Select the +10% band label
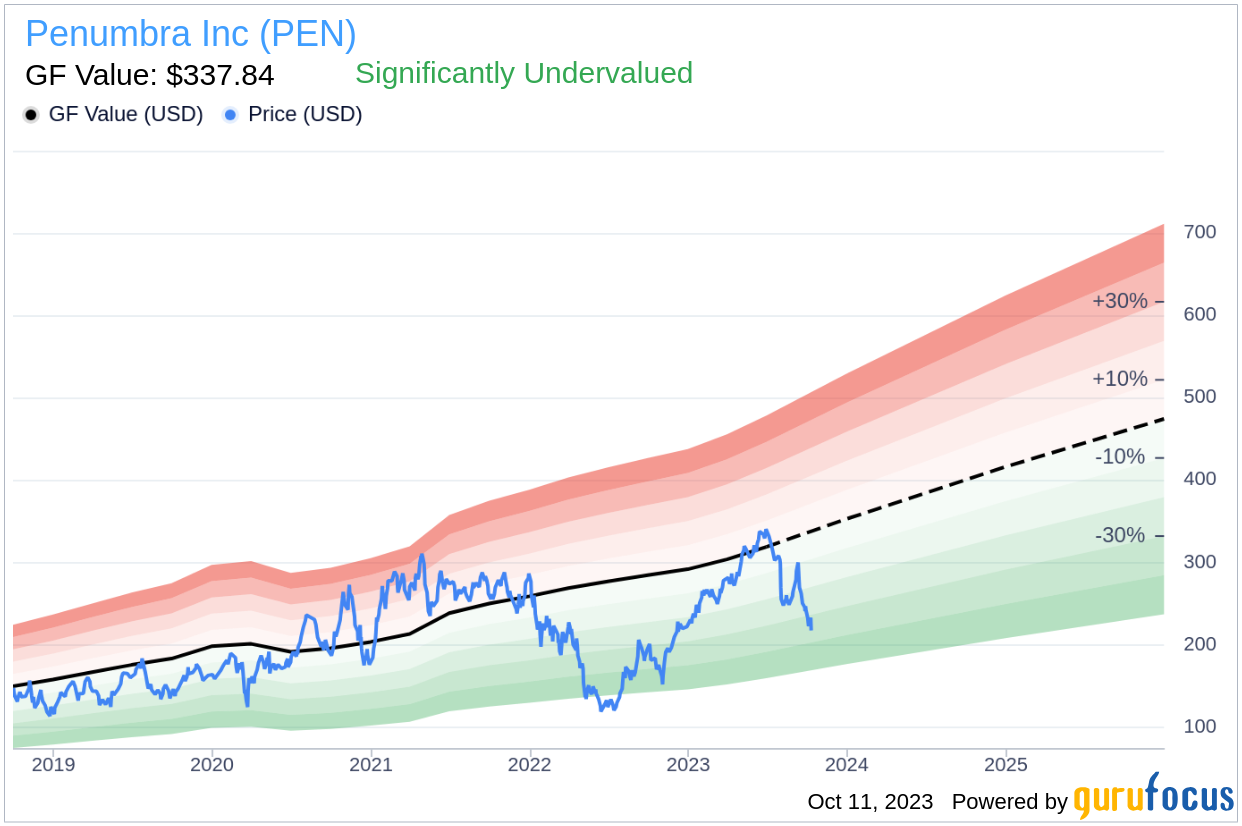 1119,379
